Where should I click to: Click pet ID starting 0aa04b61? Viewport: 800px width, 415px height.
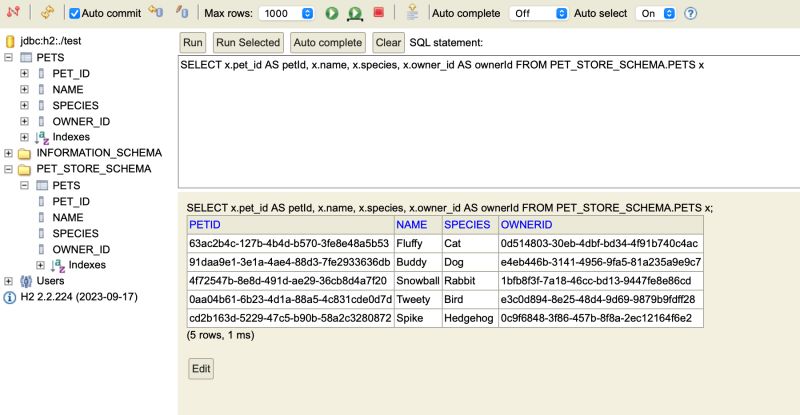(x=290, y=300)
